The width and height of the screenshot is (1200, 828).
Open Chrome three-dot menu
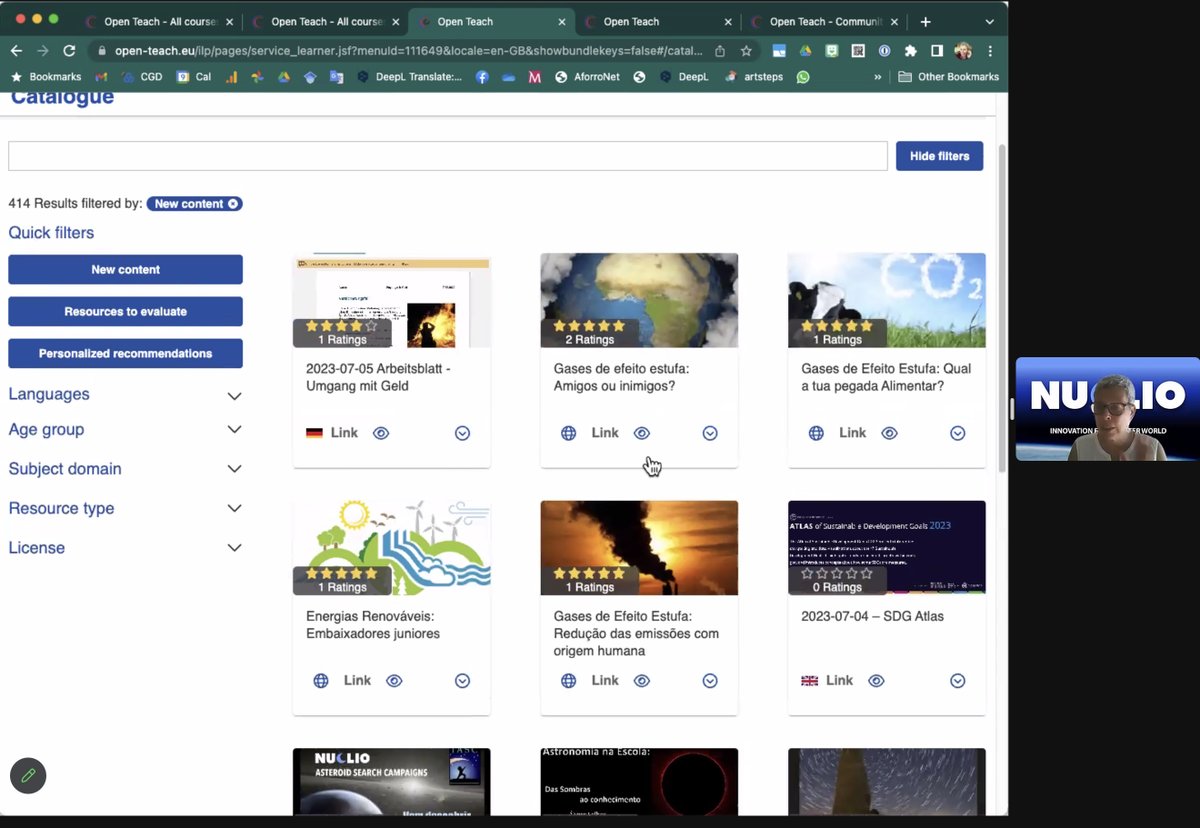pyautogui.click(x=990, y=51)
